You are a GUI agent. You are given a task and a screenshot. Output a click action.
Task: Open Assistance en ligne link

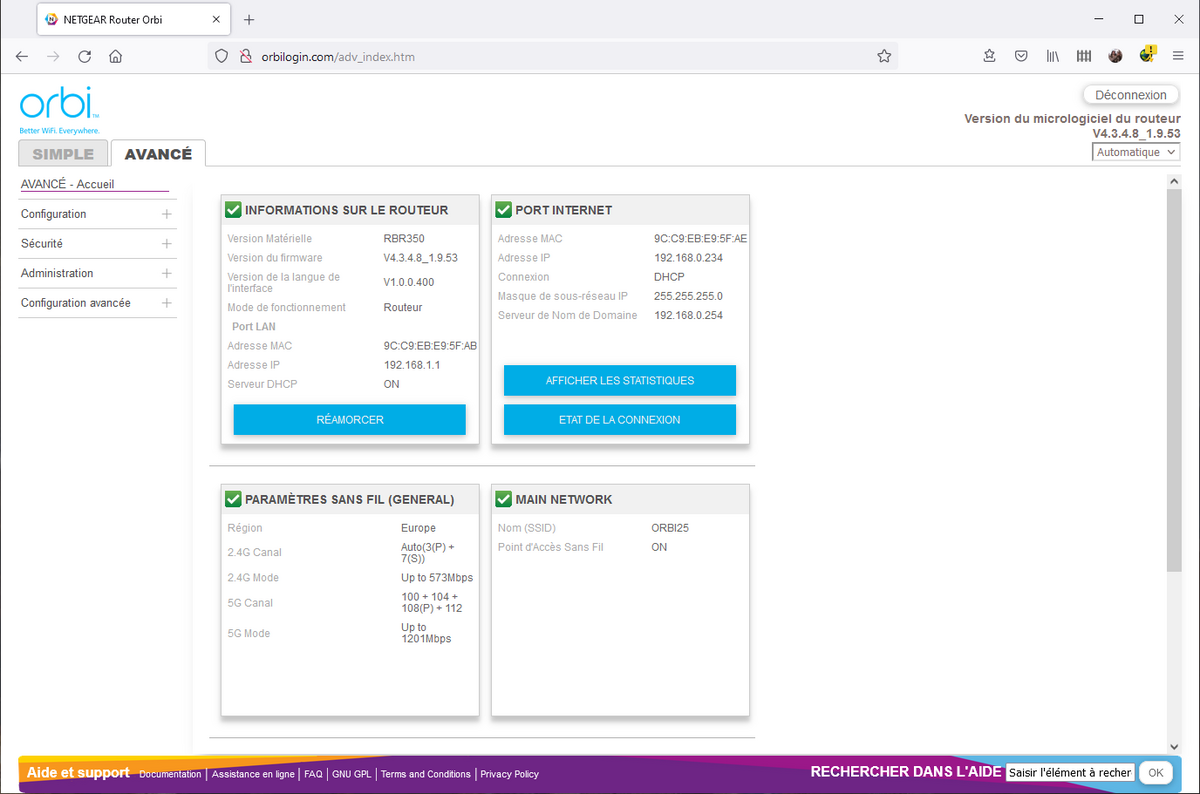253,774
